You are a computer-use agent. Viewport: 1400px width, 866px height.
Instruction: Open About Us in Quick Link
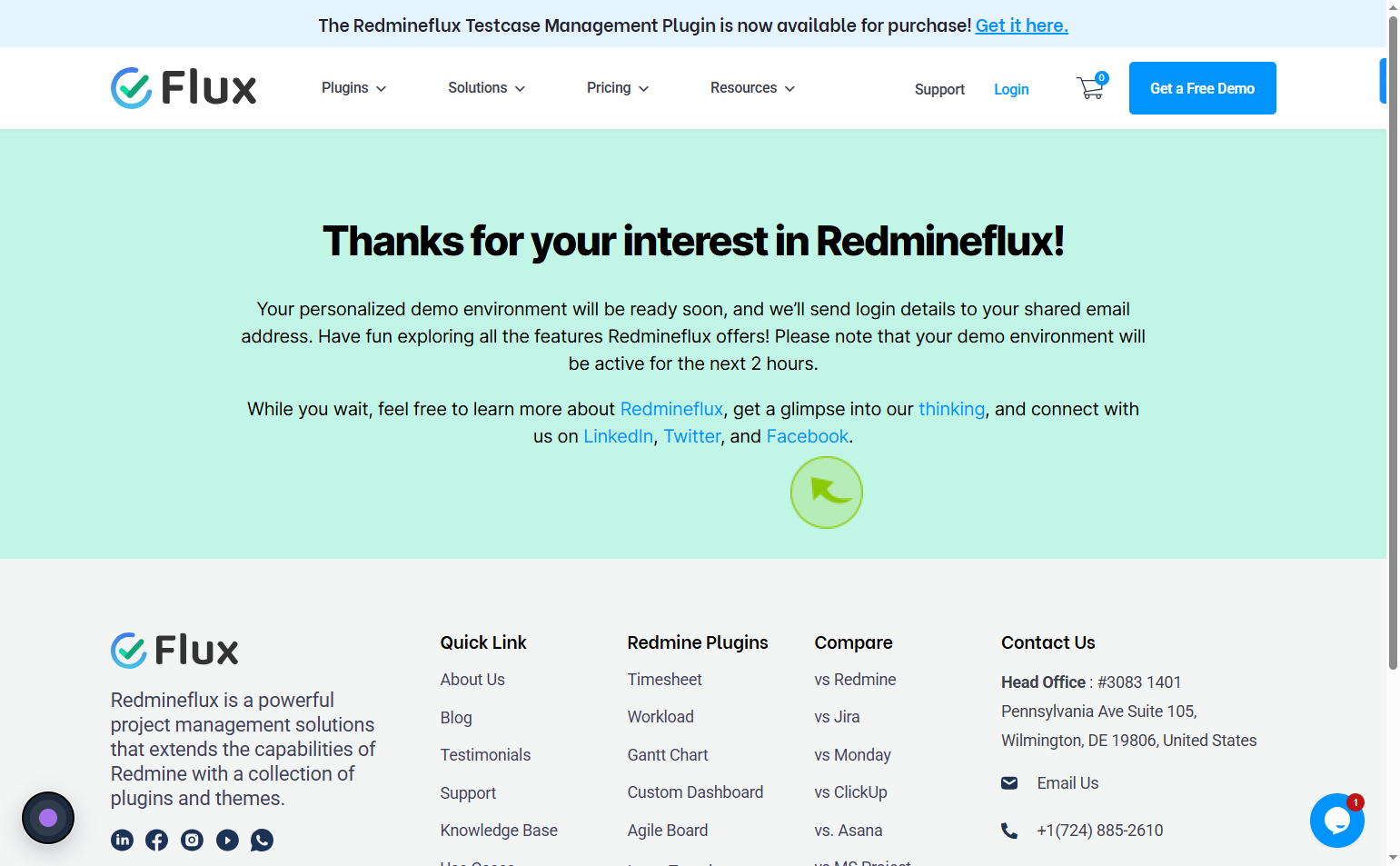472,680
